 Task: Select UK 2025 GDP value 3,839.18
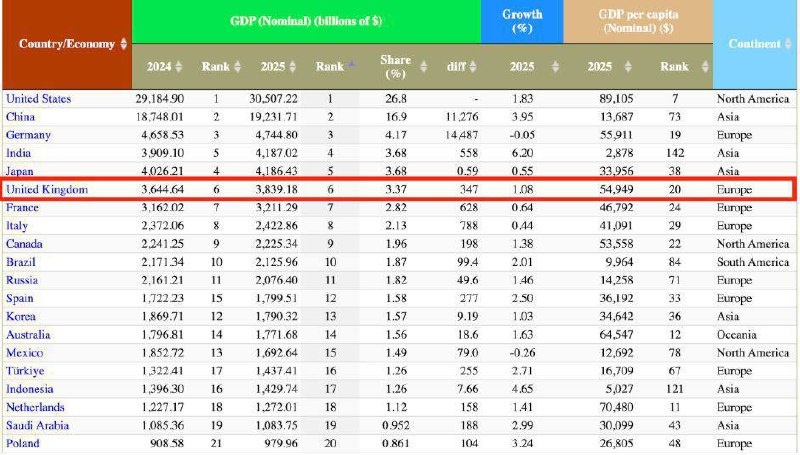coord(276,190)
